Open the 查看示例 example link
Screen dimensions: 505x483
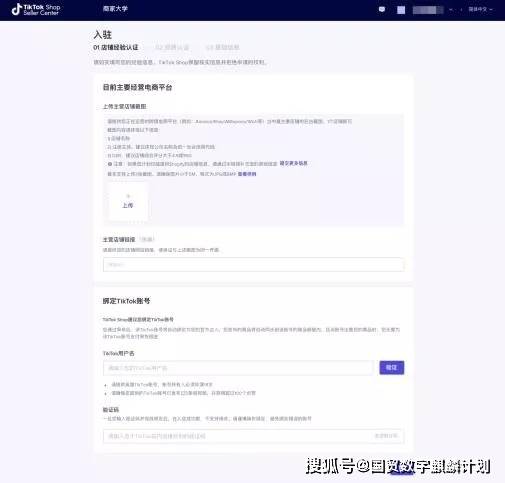pyautogui.click(x=247, y=174)
